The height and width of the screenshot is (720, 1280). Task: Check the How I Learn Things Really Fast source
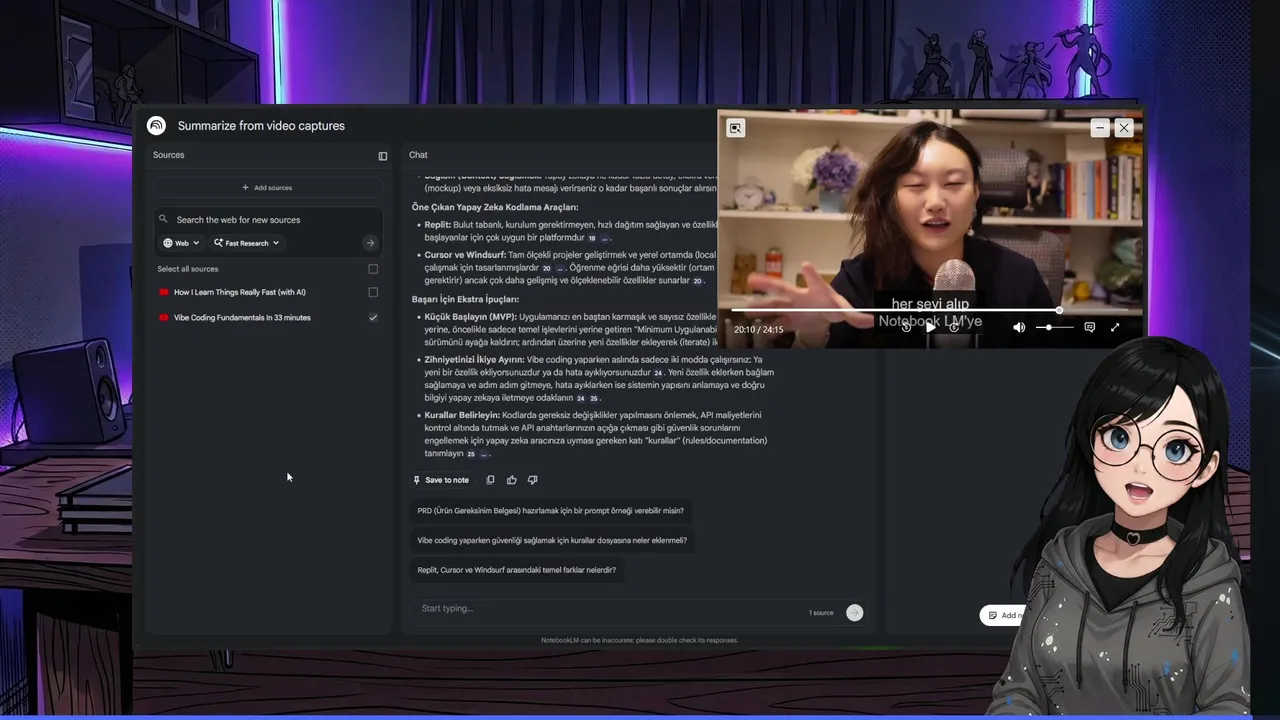coord(373,292)
